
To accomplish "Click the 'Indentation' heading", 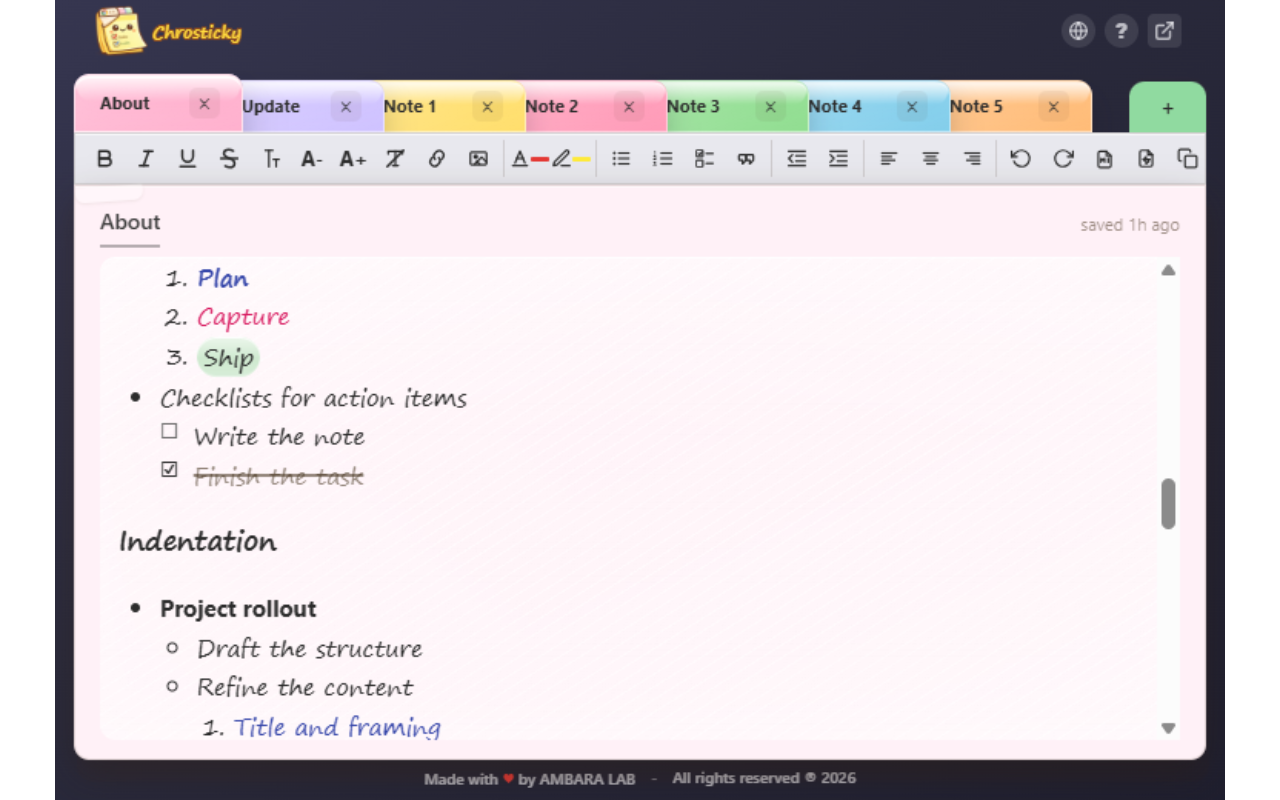I will [198, 542].
